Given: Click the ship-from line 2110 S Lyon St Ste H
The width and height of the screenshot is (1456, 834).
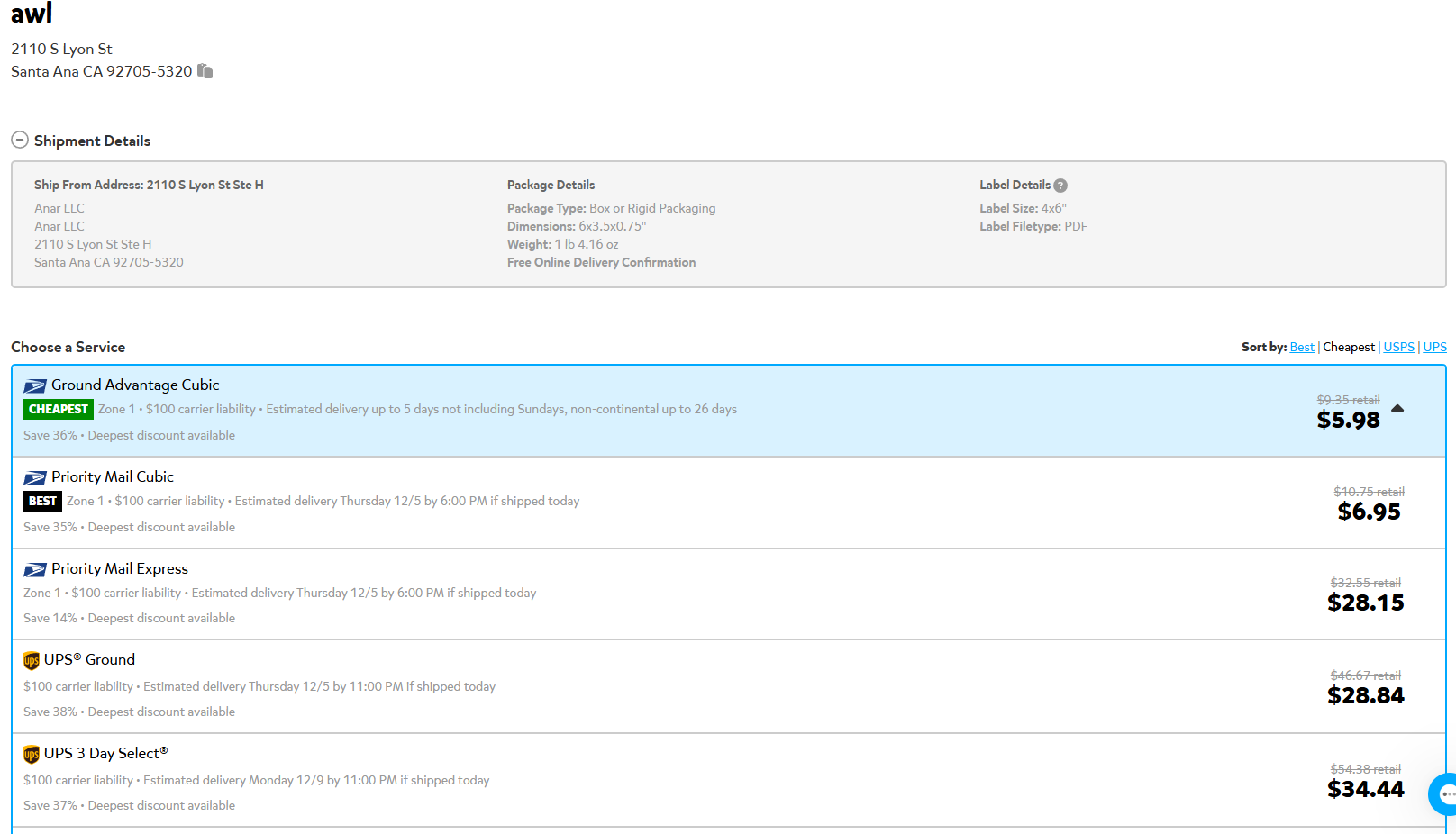Looking at the screenshot, I should click(x=93, y=244).
